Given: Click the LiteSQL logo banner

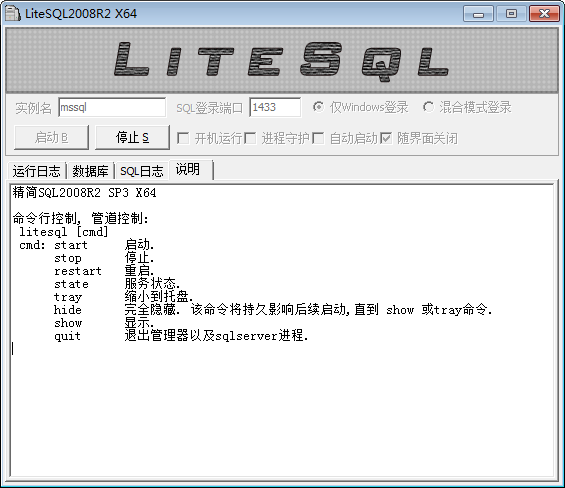Looking at the screenshot, I should (x=282, y=60).
